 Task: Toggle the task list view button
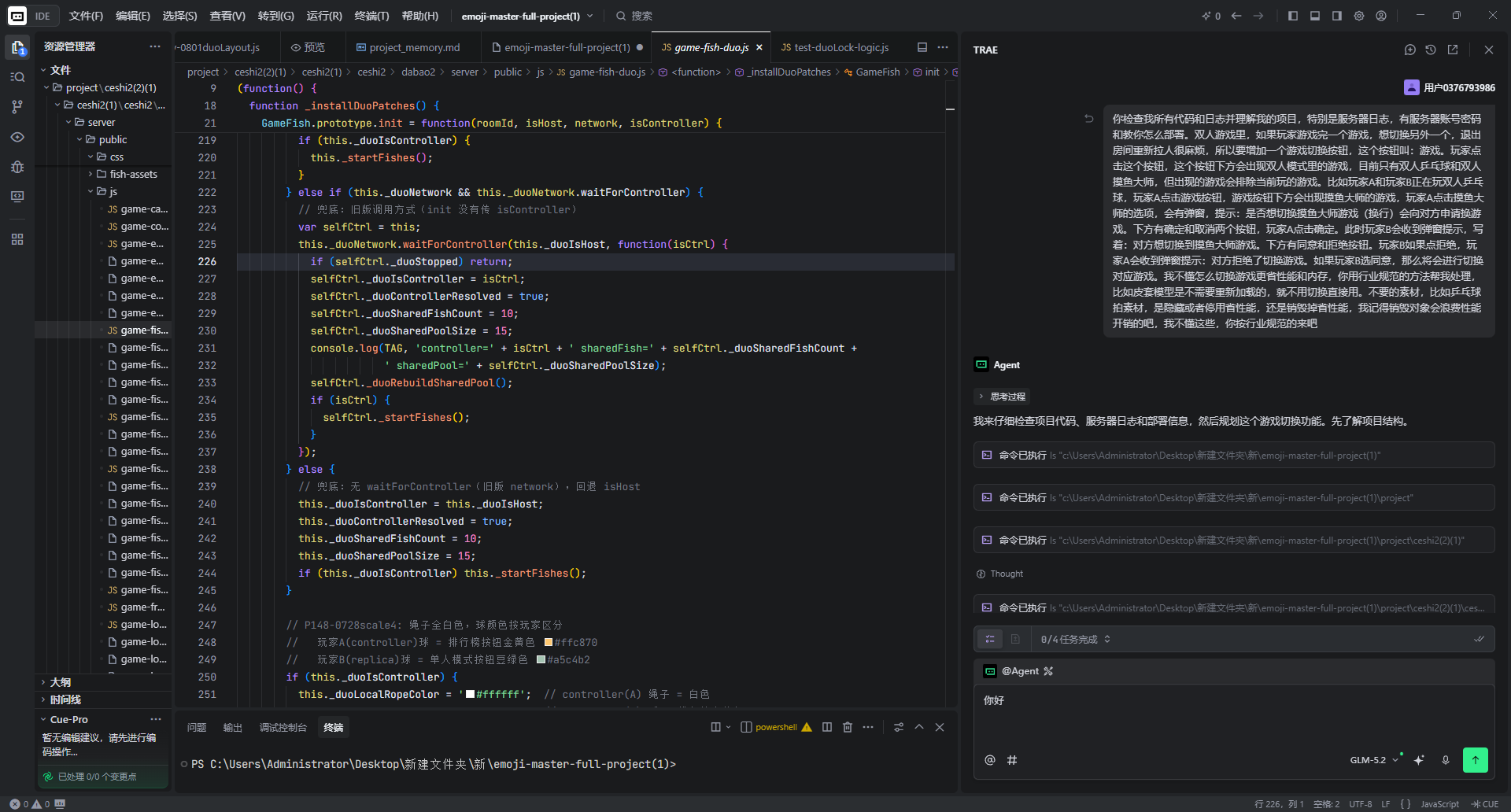click(990, 639)
